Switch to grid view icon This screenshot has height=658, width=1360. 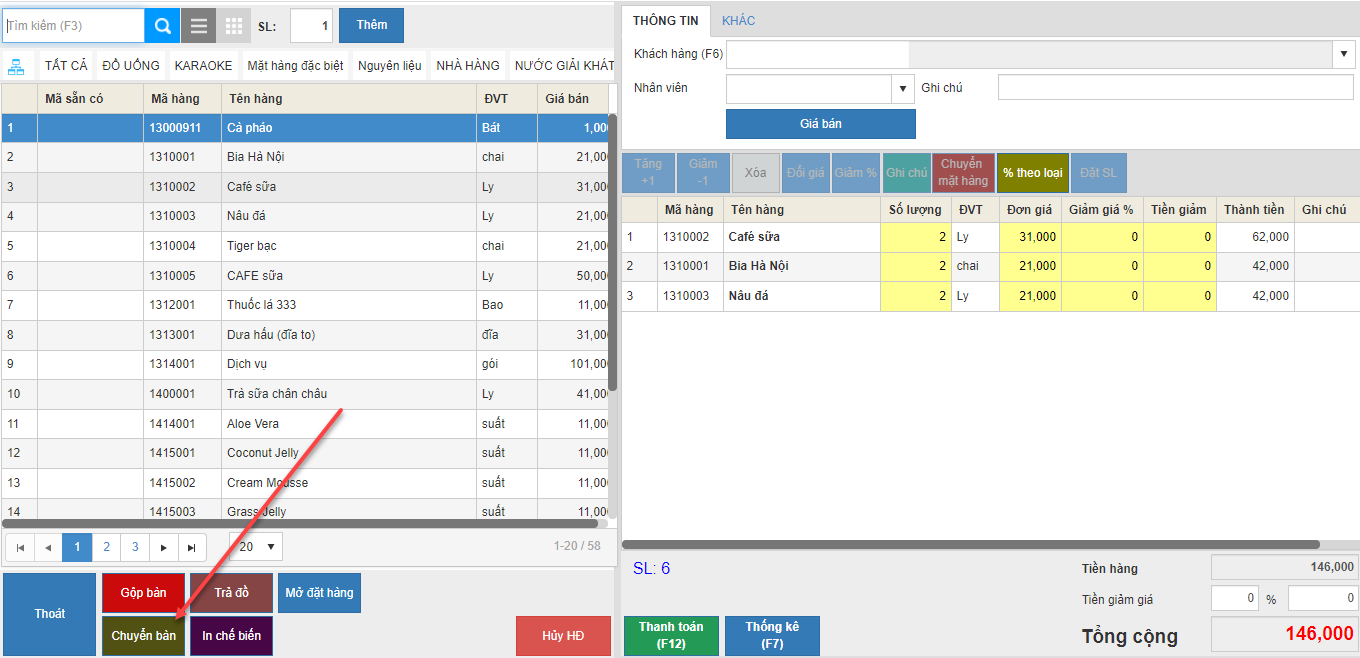(233, 26)
